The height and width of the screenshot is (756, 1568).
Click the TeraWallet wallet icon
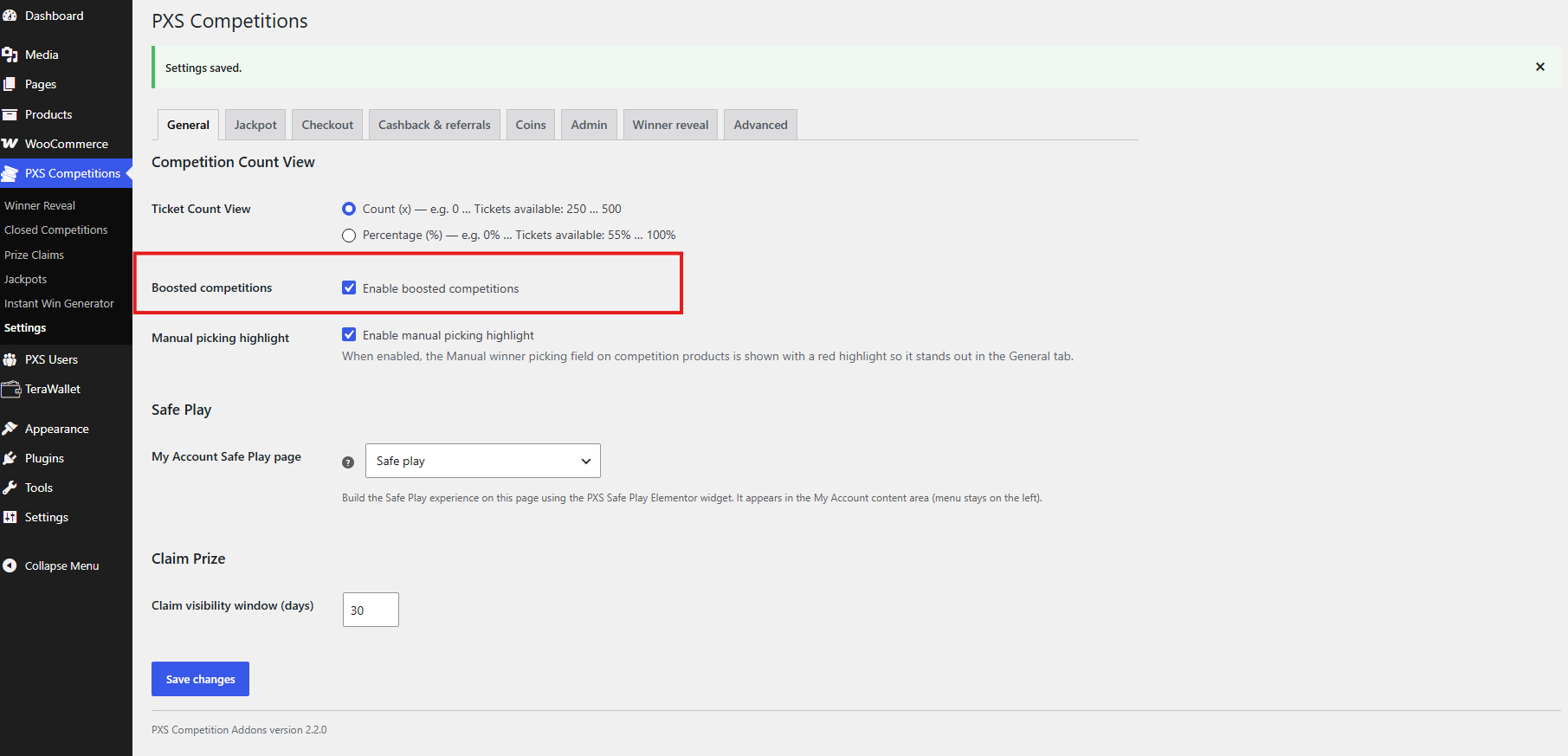[x=10, y=389]
